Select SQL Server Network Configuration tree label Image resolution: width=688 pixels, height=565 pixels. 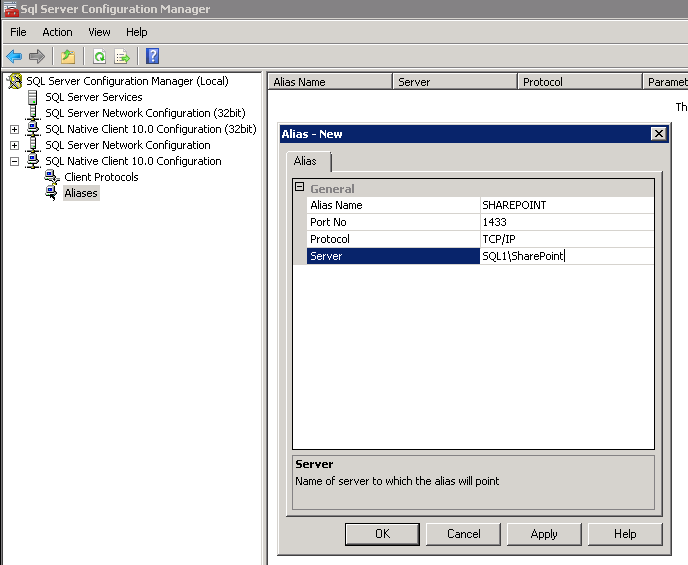128,145
